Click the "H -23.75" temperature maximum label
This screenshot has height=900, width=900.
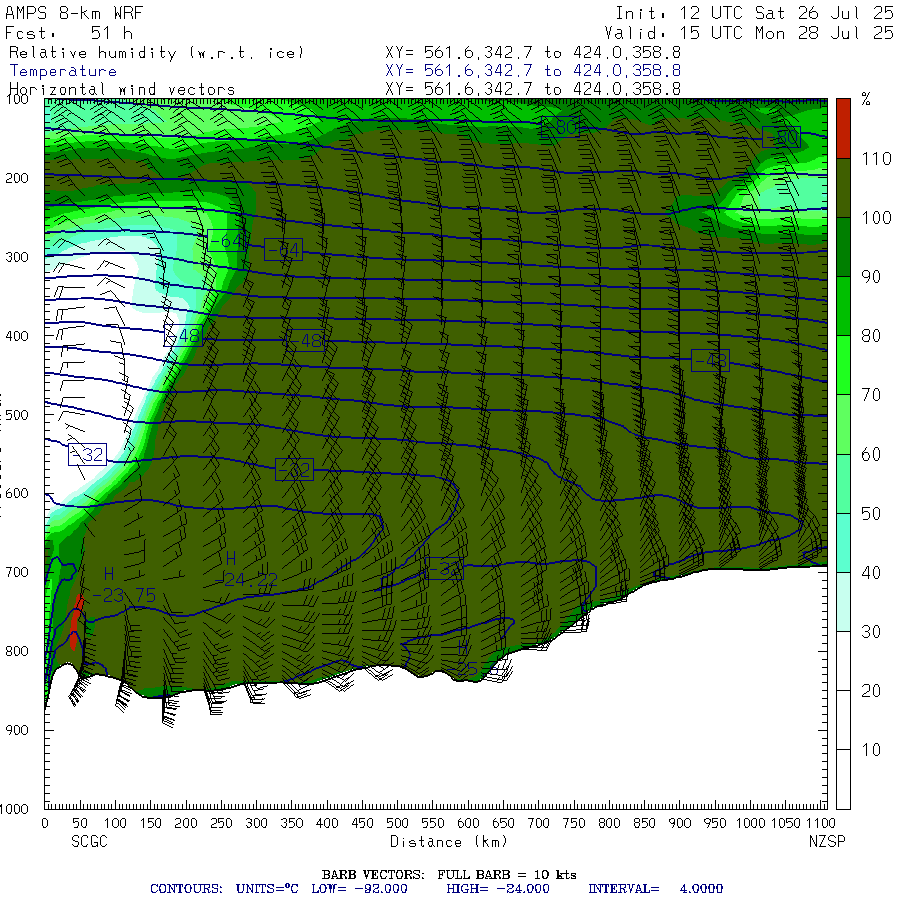(123, 585)
